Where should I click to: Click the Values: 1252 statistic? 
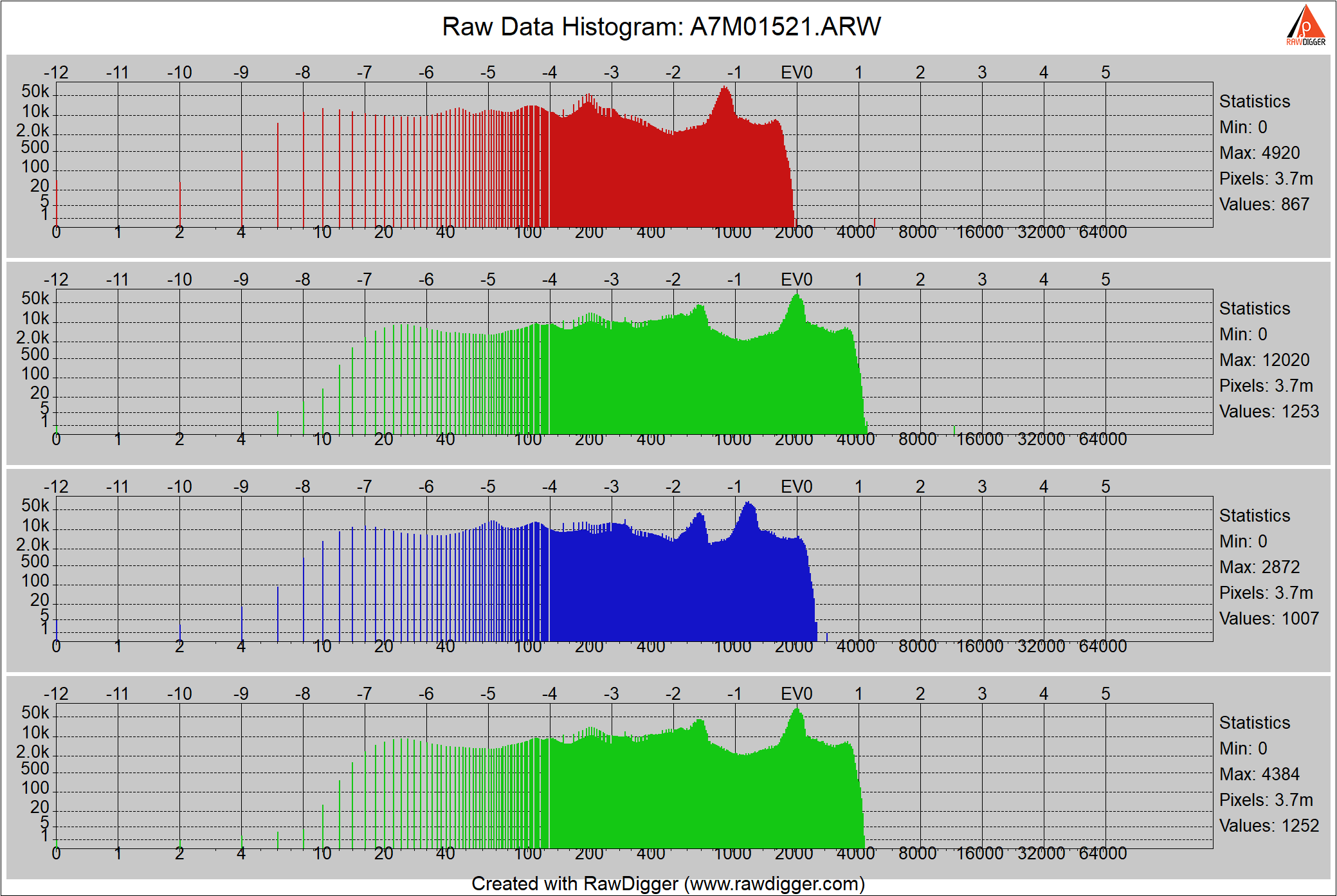pyautogui.click(x=1268, y=826)
